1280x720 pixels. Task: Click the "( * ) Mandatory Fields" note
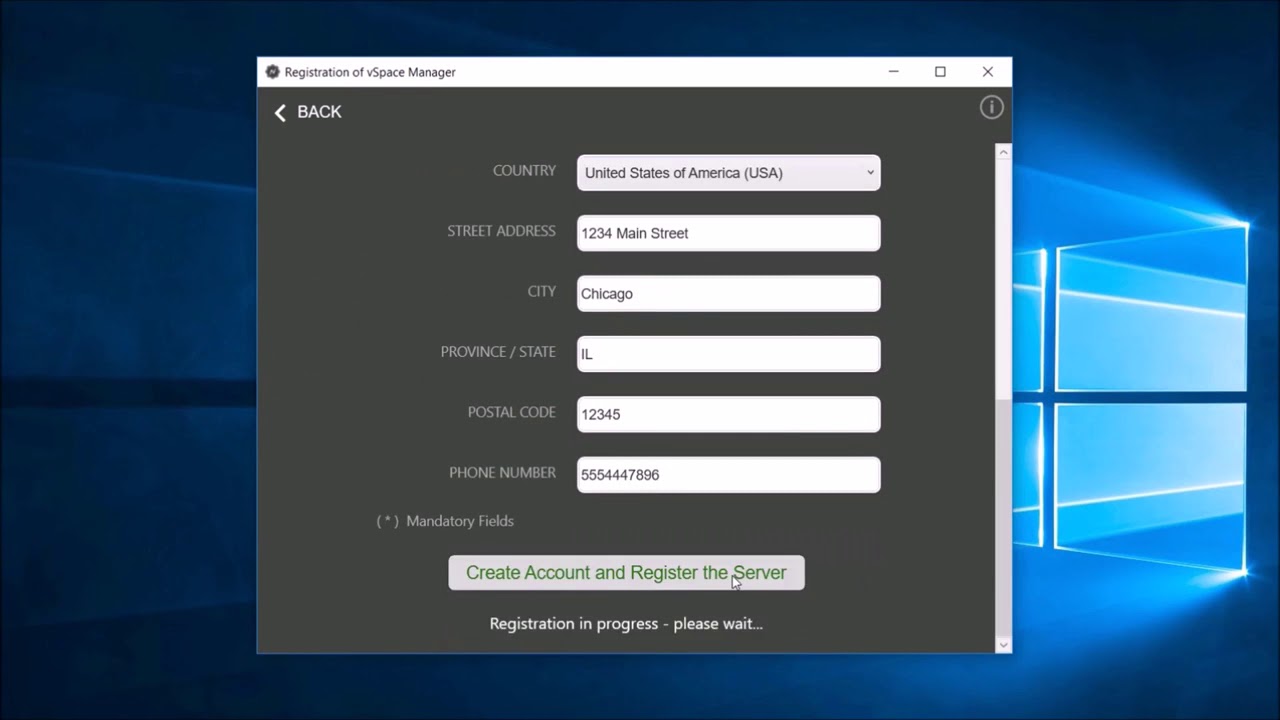tap(445, 521)
